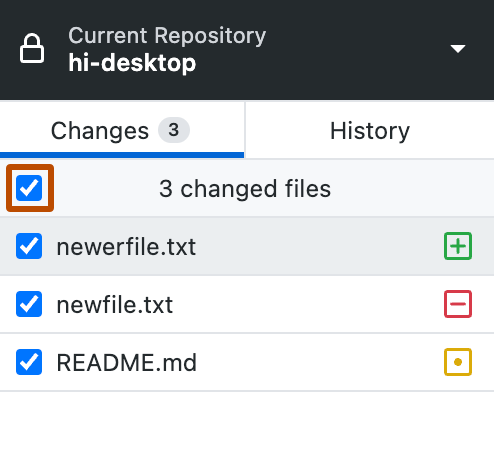Select the hi-desktop repository name
This screenshot has width=494, height=450.
tap(132, 63)
